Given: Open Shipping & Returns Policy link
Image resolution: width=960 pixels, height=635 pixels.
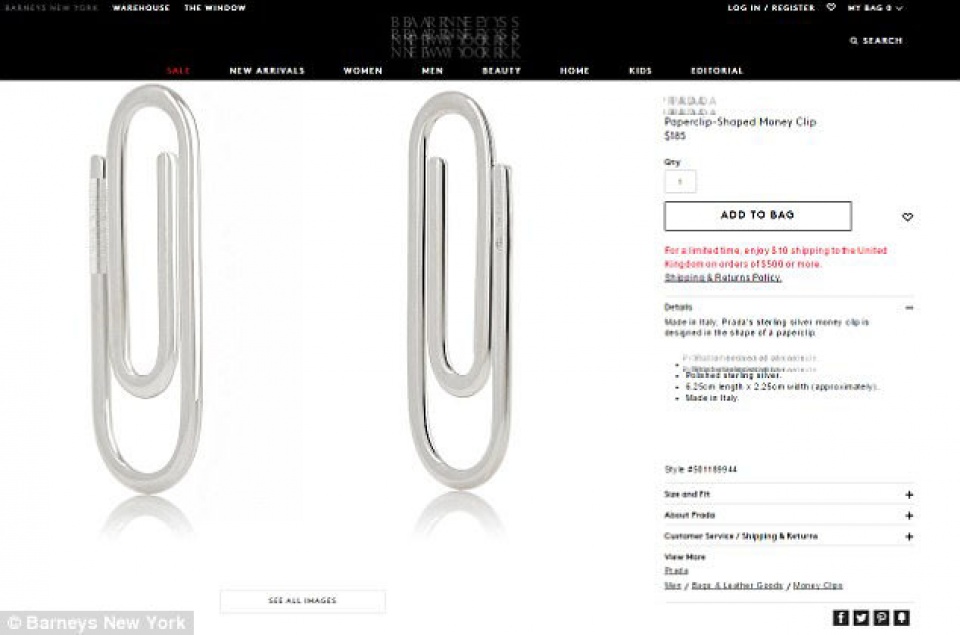Looking at the screenshot, I should (723, 277).
